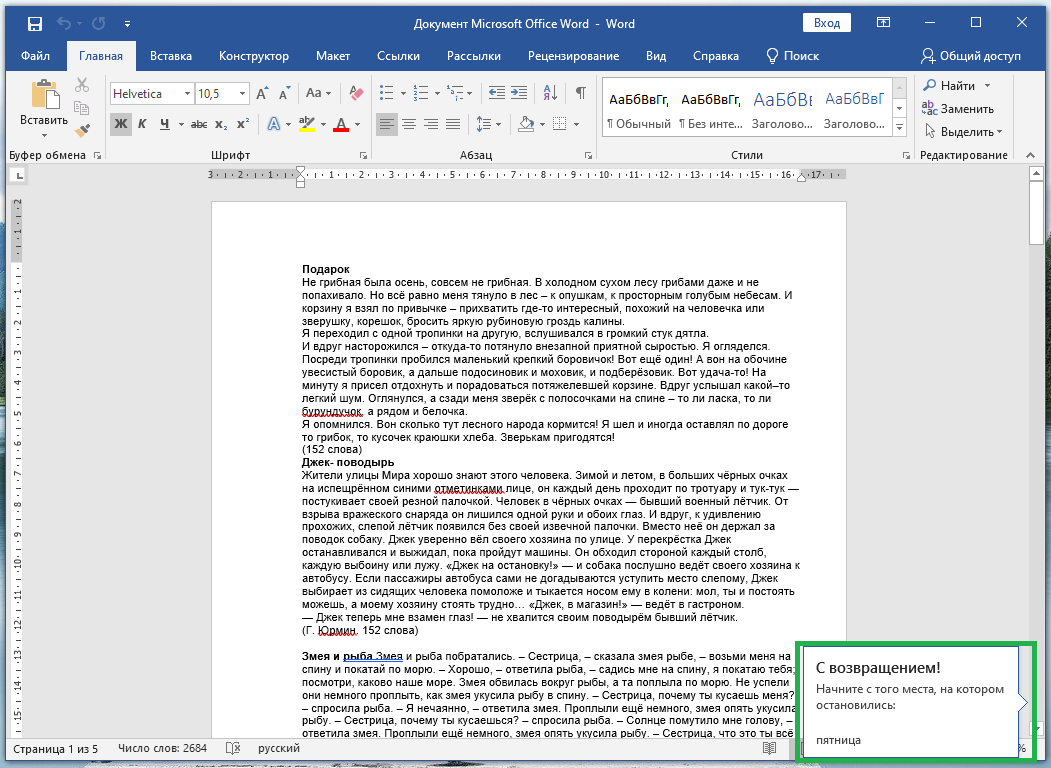Apply the yellow text highlight color
This screenshot has width=1051, height=768.
pos(306,124)
